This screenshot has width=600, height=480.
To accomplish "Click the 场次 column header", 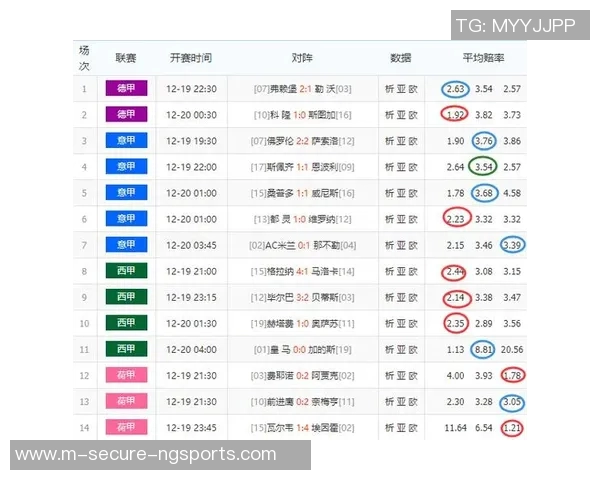I will click(x=84, y=58).
